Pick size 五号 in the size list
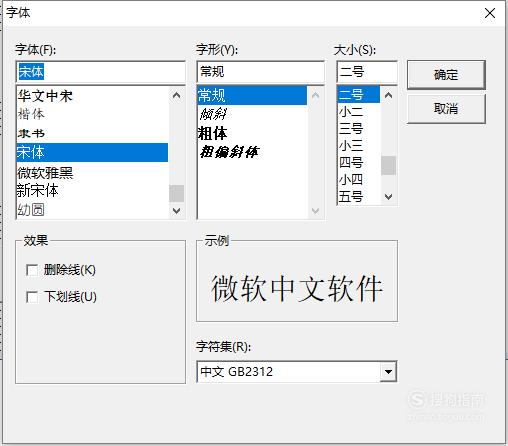The height and width of the screenshot is (446, 508). [x=359, y=197]
